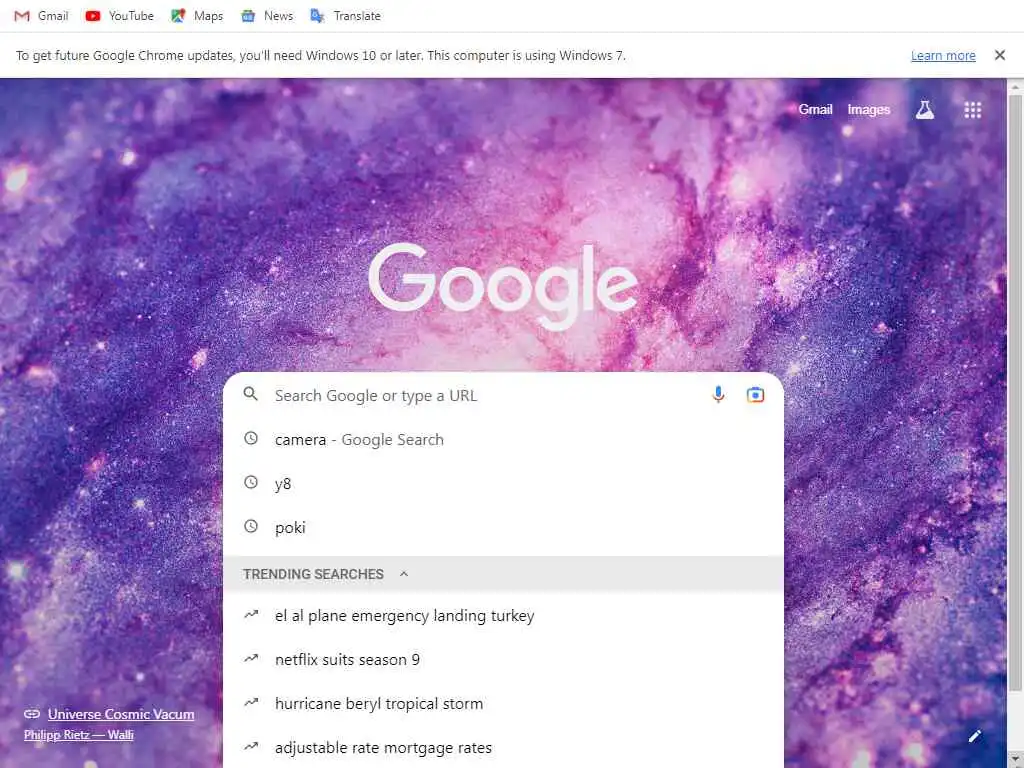Search by image with Google Lens icon
This screenshot has width=1024, height=768.
755,394
